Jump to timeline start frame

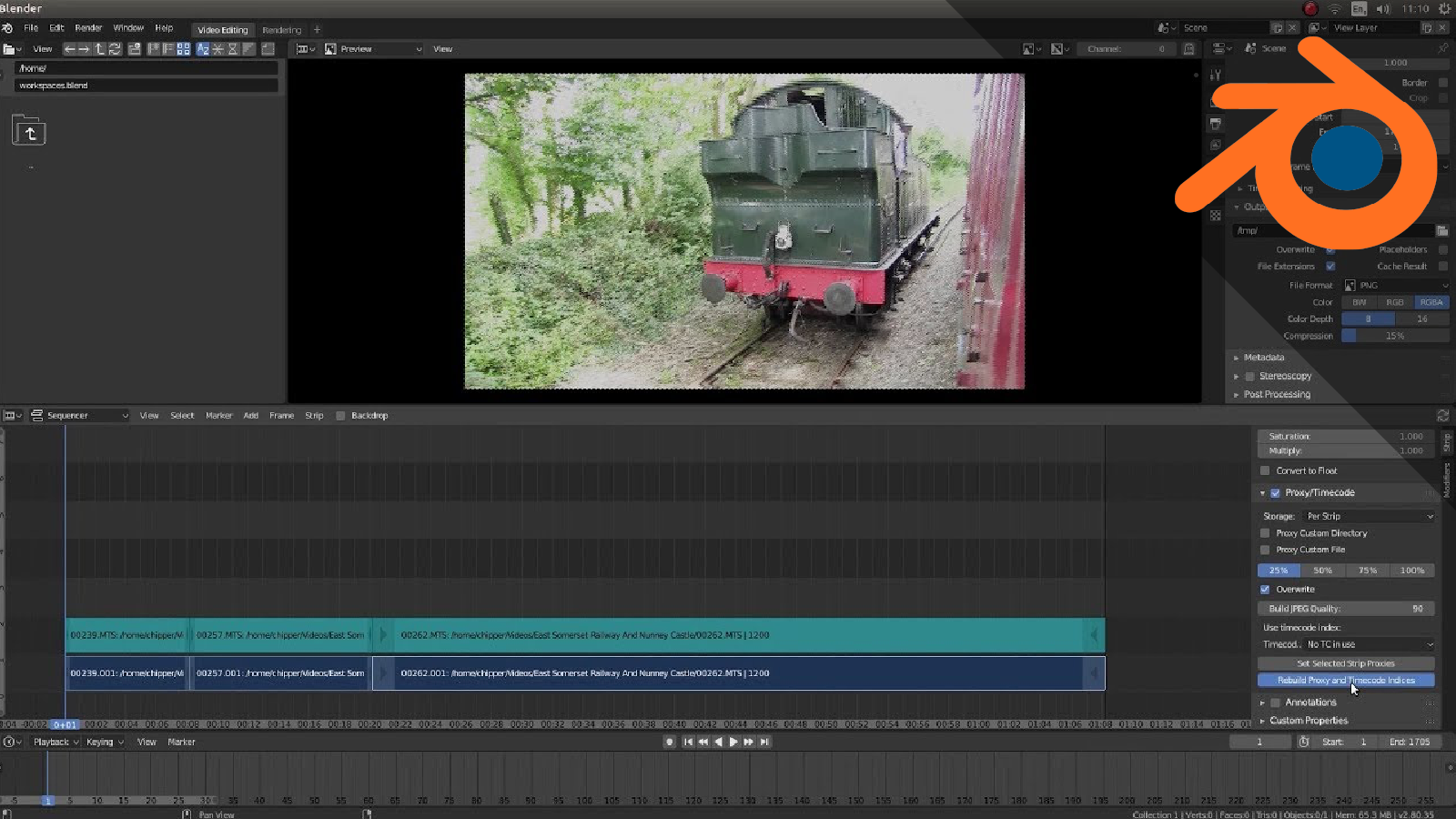coord(688,743)
